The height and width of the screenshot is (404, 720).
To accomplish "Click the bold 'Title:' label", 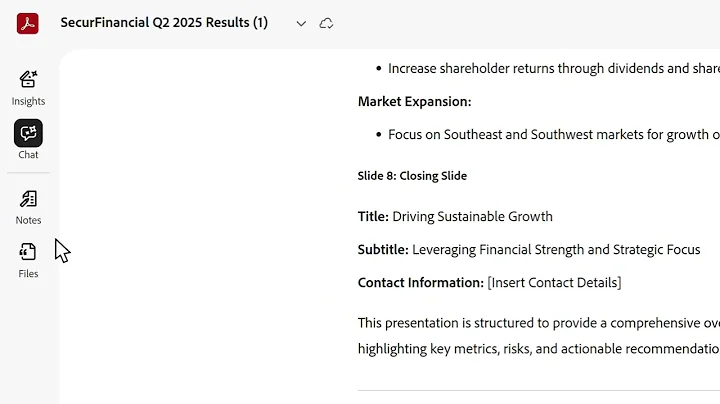I will [x=373, y=216].
